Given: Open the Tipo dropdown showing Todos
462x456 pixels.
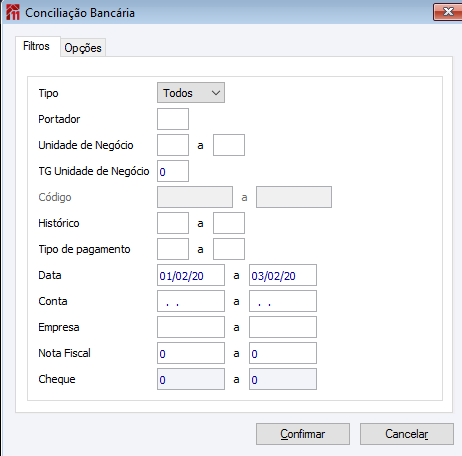Looking at the screenshot, I should pyautogui.click(x=191, y=93).
